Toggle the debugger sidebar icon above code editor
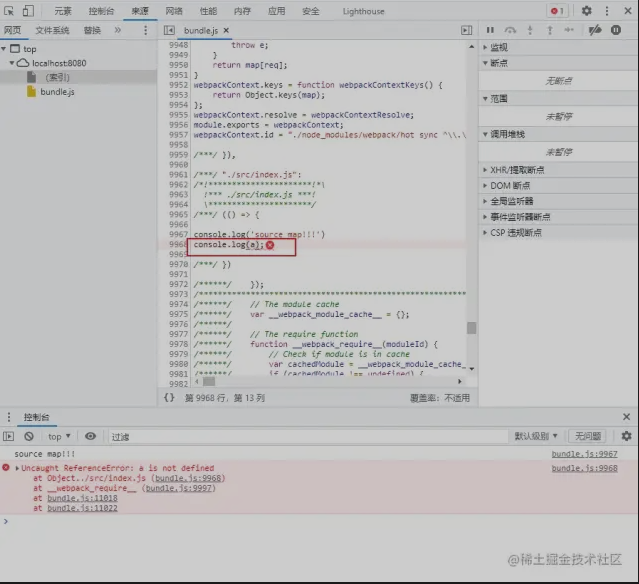 click(x=467, y=30)
